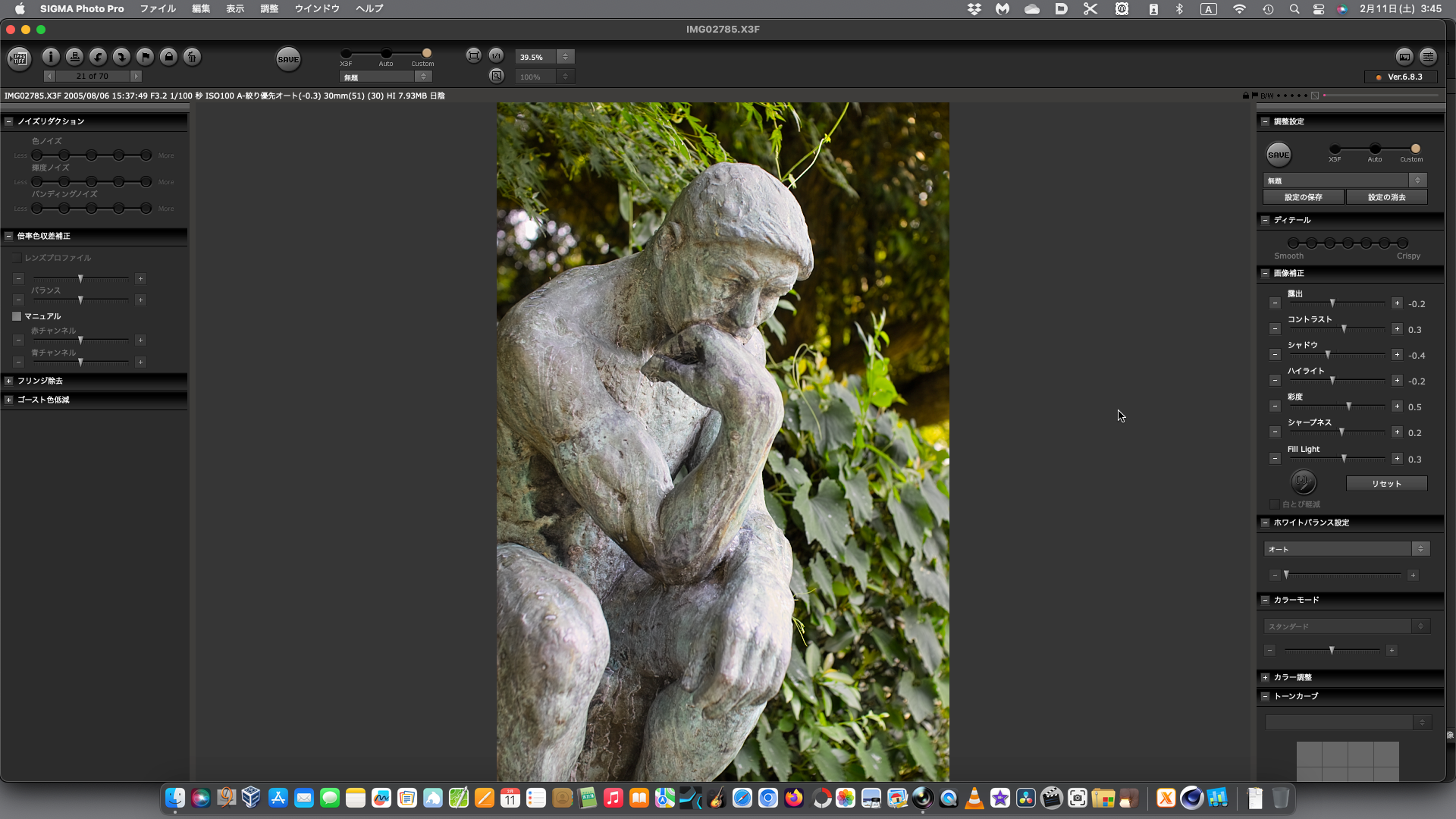The width and height of the screenshot is (1456, 819).
Task: Rotate image left with toolbar icon
Action: coord(98,57)
